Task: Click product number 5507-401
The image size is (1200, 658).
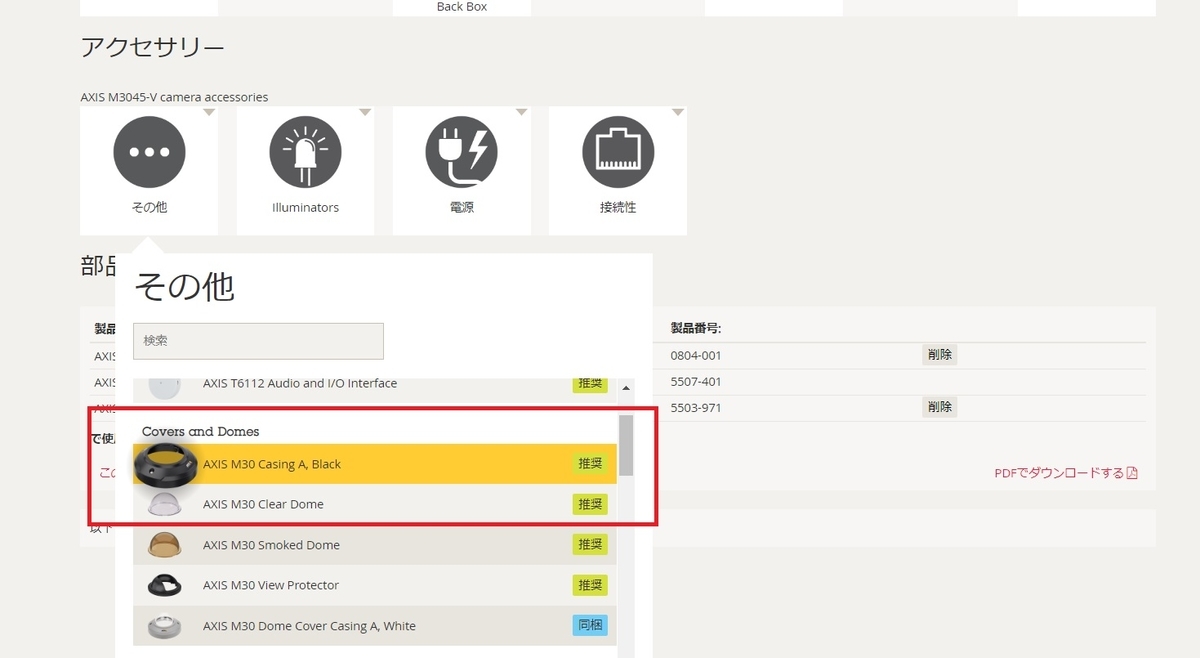Action: 696,381
